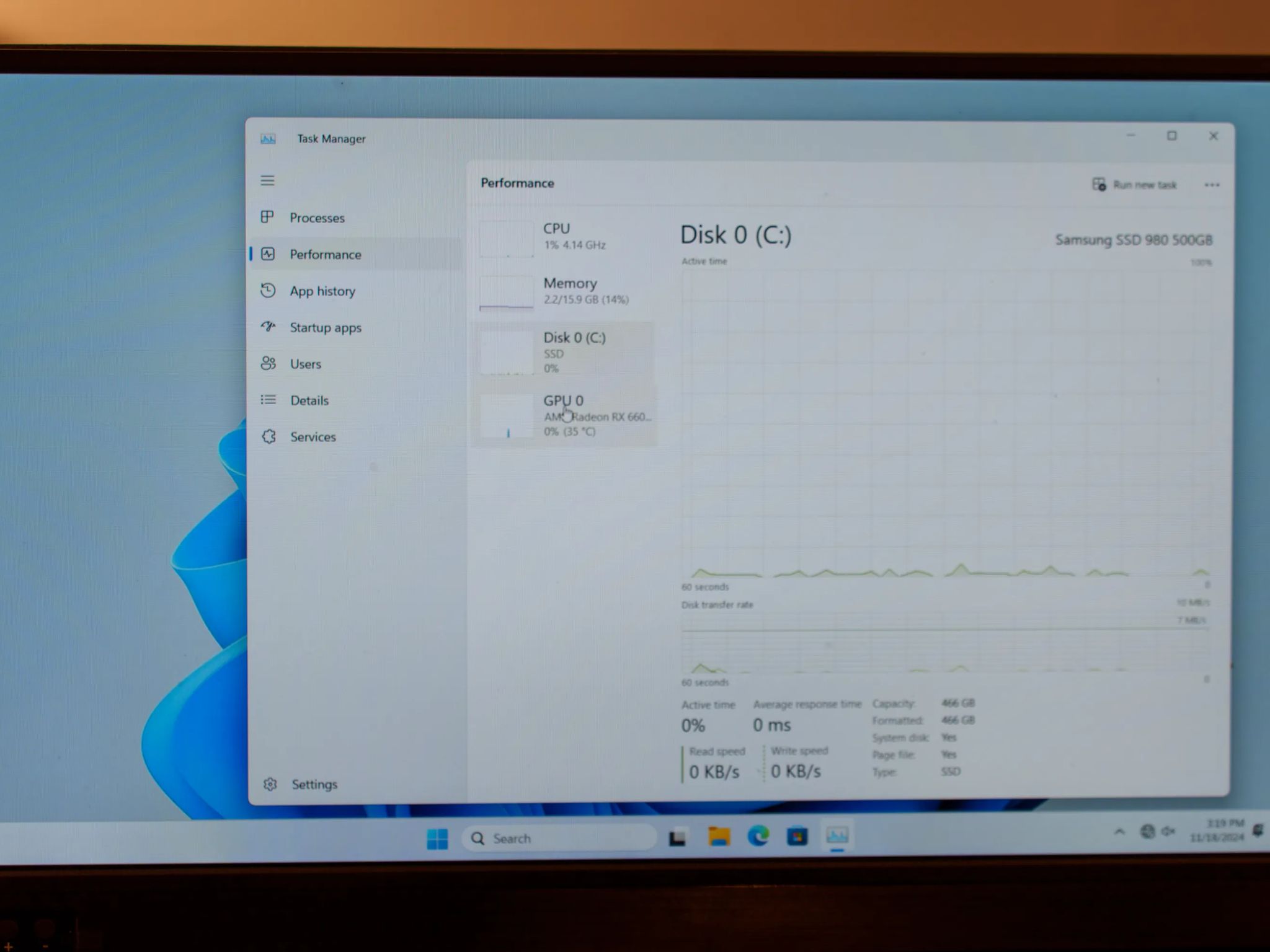Click the Windows Start button
Screen dimensions: 1270x952
(x=437, y=839)
